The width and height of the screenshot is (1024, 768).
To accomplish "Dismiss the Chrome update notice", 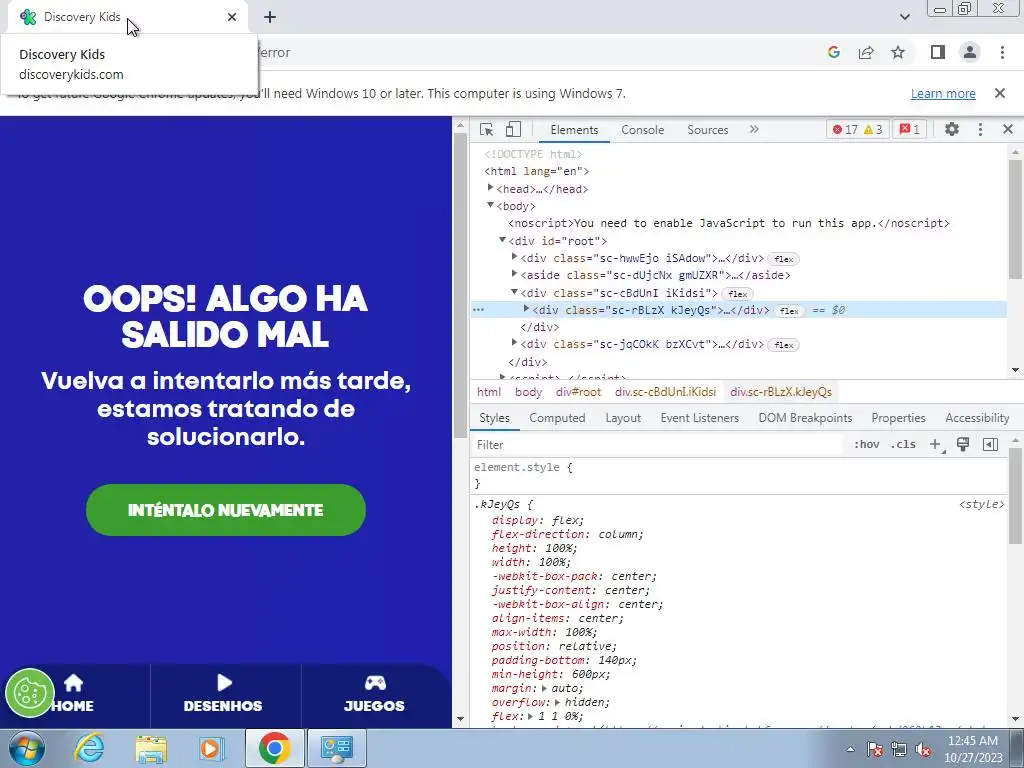I will [1000, 93].
